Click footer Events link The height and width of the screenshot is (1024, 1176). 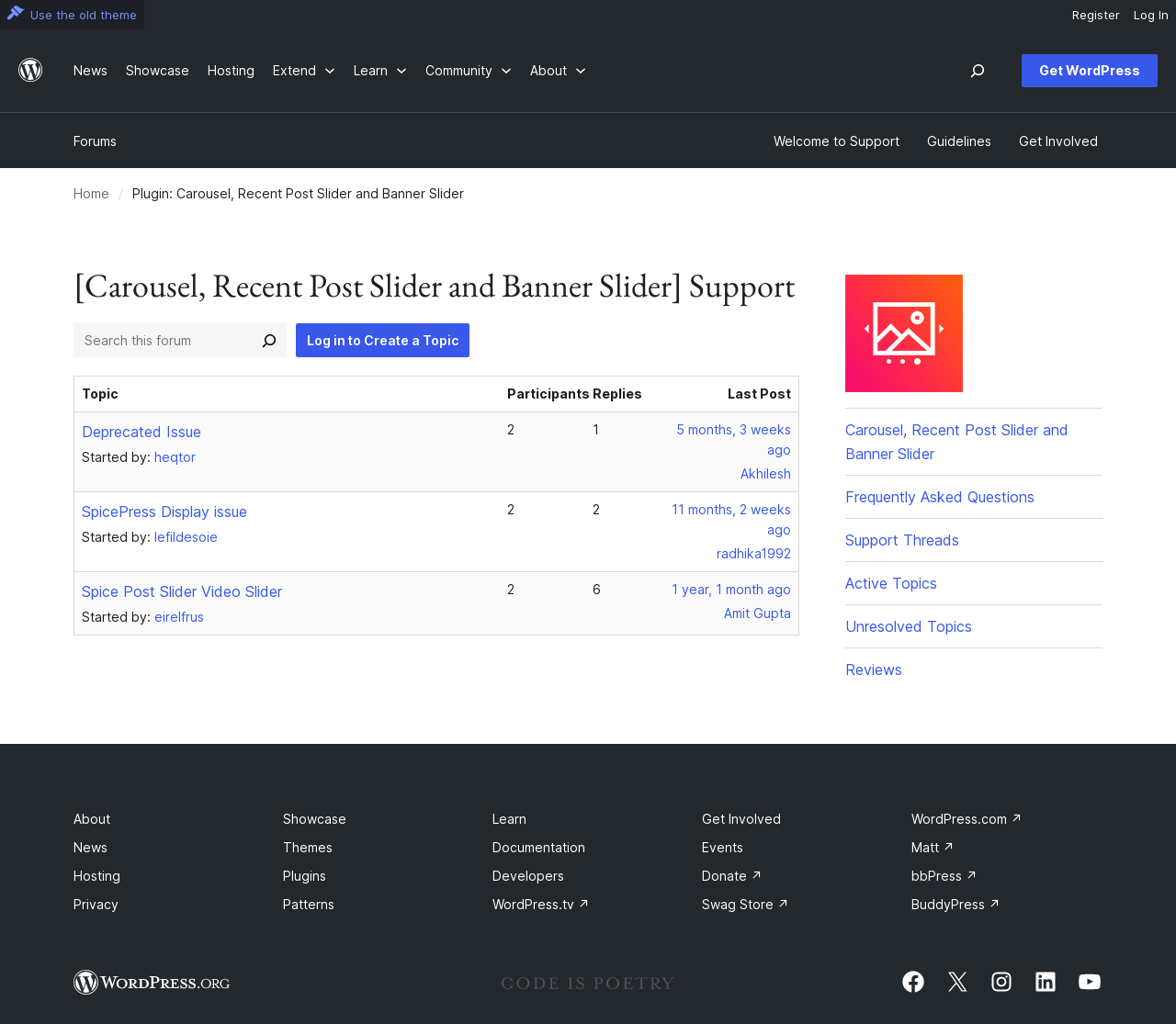722,848
